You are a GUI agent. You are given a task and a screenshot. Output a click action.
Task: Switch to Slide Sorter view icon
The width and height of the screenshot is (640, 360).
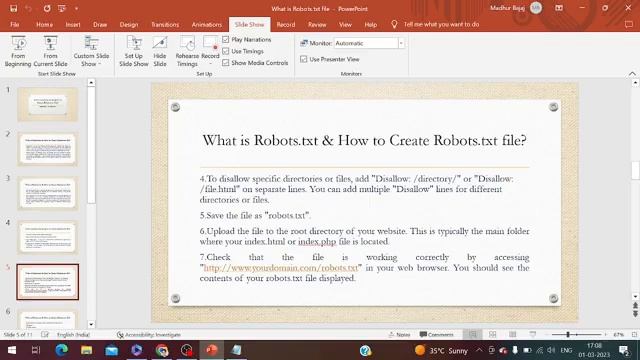(493, 335)
